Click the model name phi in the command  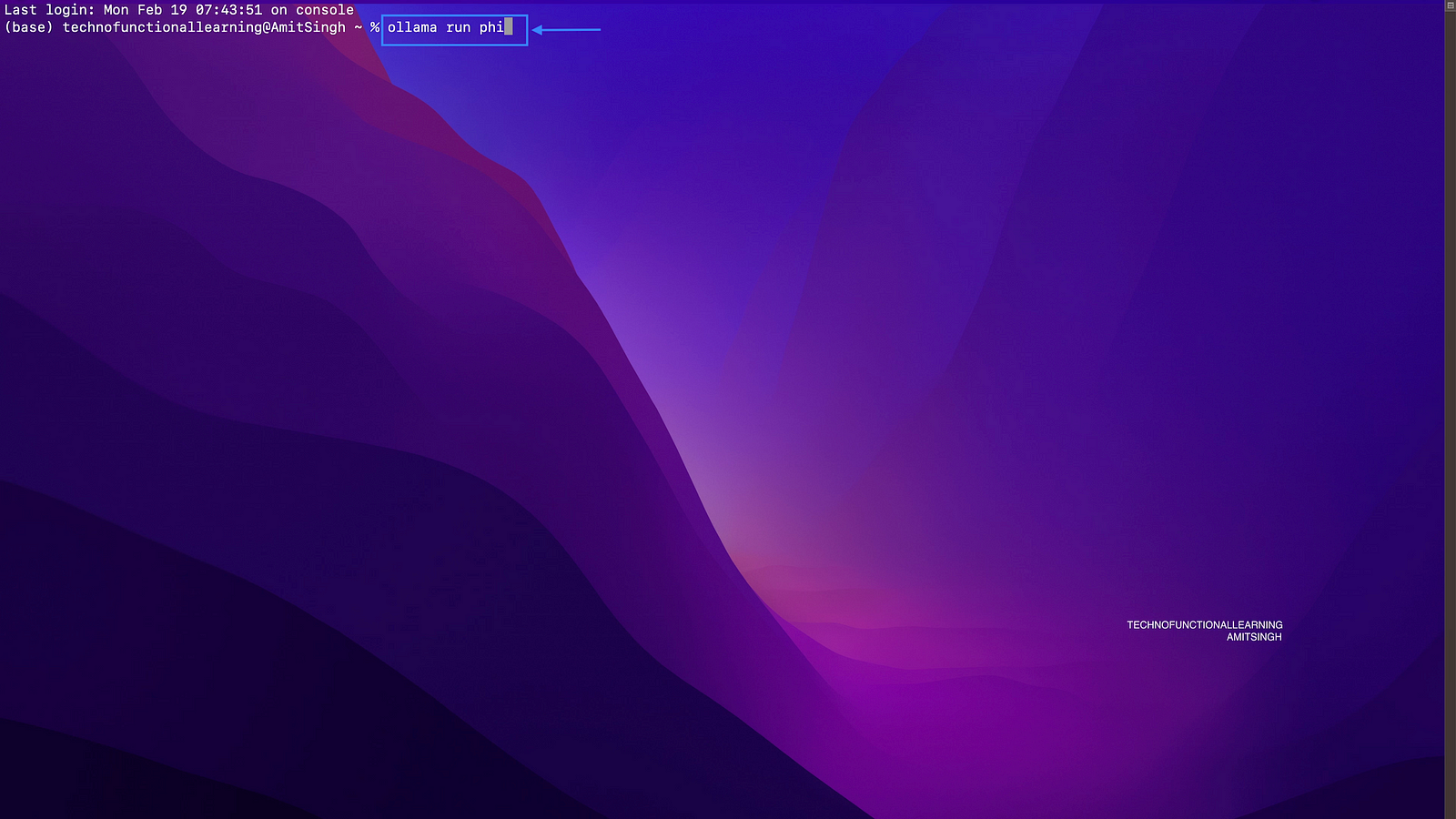[x=490, y=27]
